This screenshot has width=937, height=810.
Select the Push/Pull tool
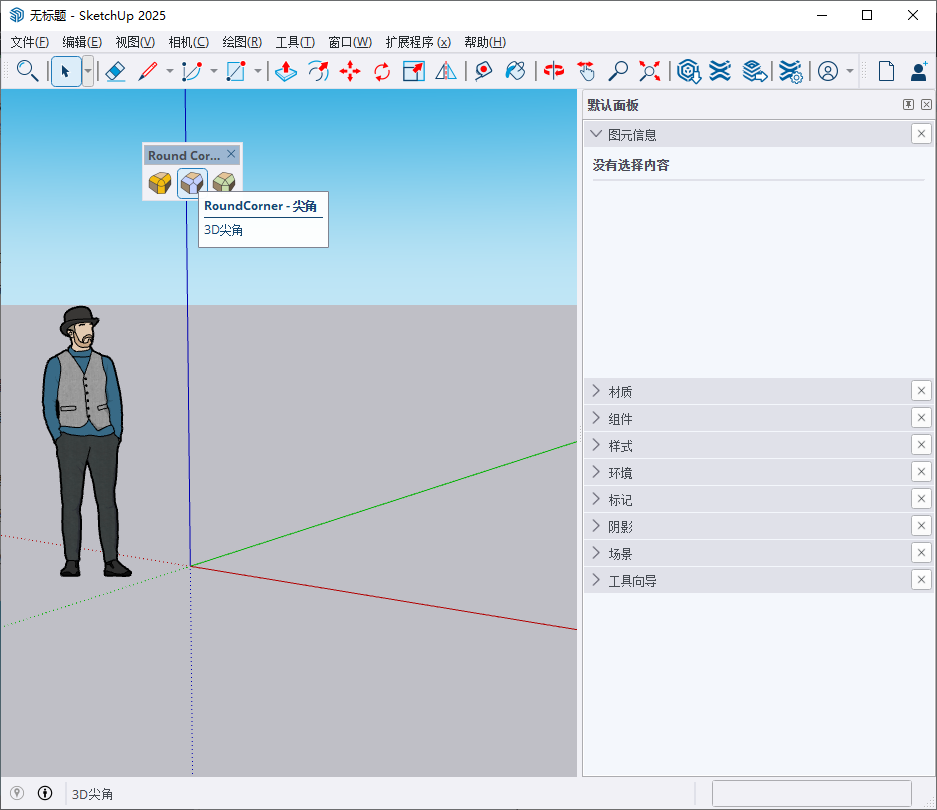point(286,71)
